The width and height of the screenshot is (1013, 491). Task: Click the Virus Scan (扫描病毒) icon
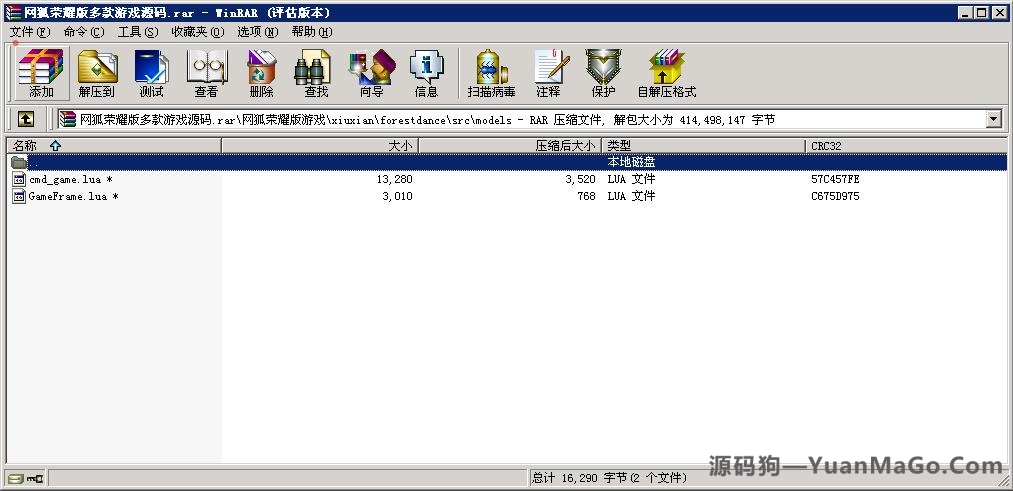point(490,74)
